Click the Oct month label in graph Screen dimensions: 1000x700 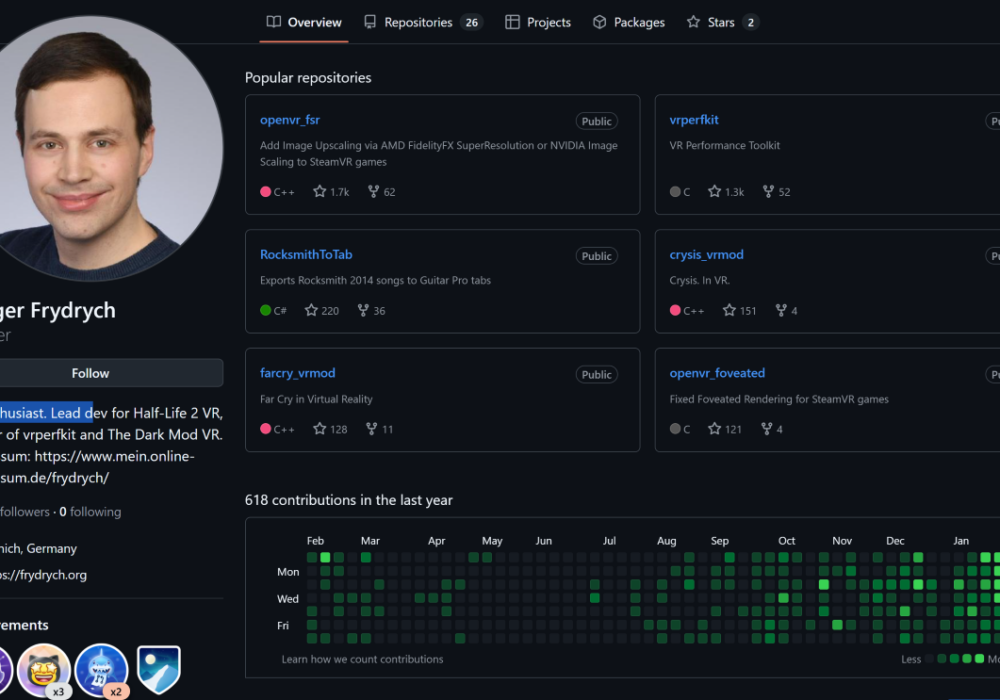coord(786,541)
